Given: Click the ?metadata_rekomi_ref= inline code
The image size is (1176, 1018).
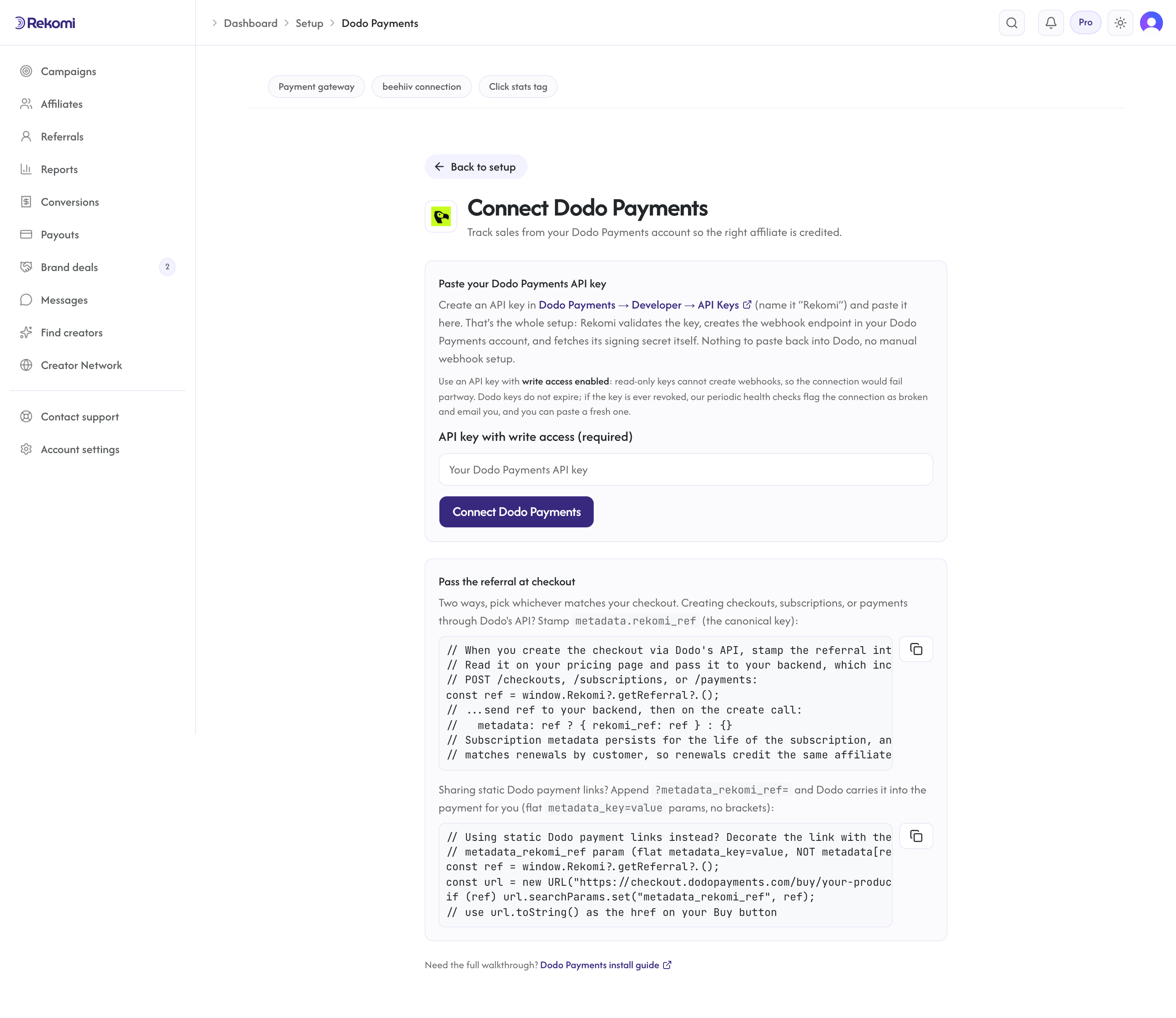Looking at the screenshot, I should pyautogui.click(x=721, y=790).
